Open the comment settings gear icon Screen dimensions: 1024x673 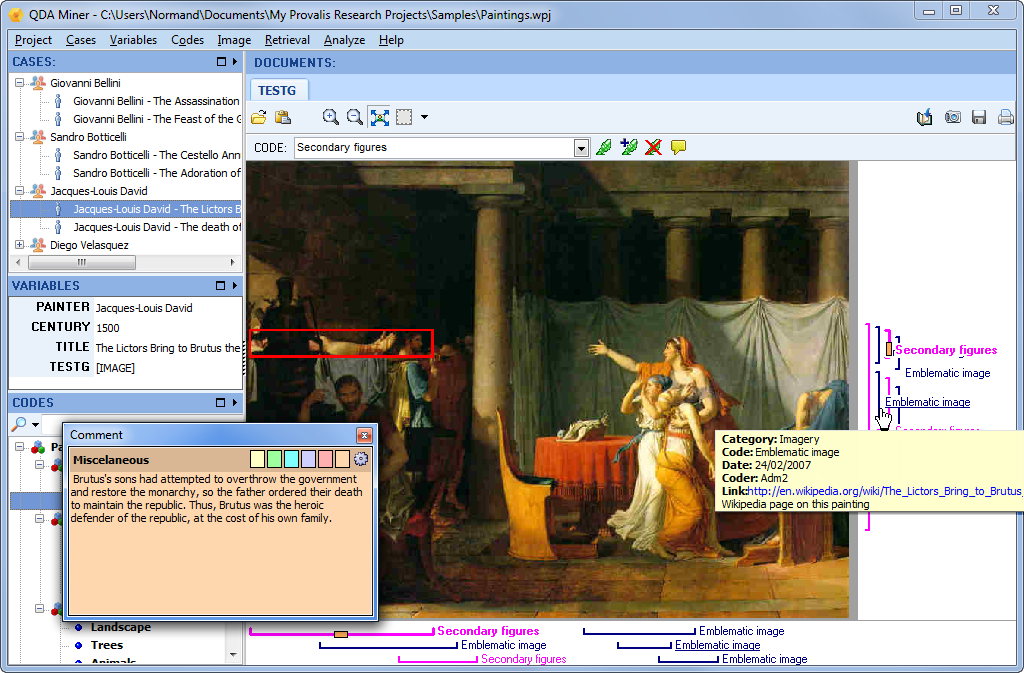pyautogui.click(x=361, y=460)
